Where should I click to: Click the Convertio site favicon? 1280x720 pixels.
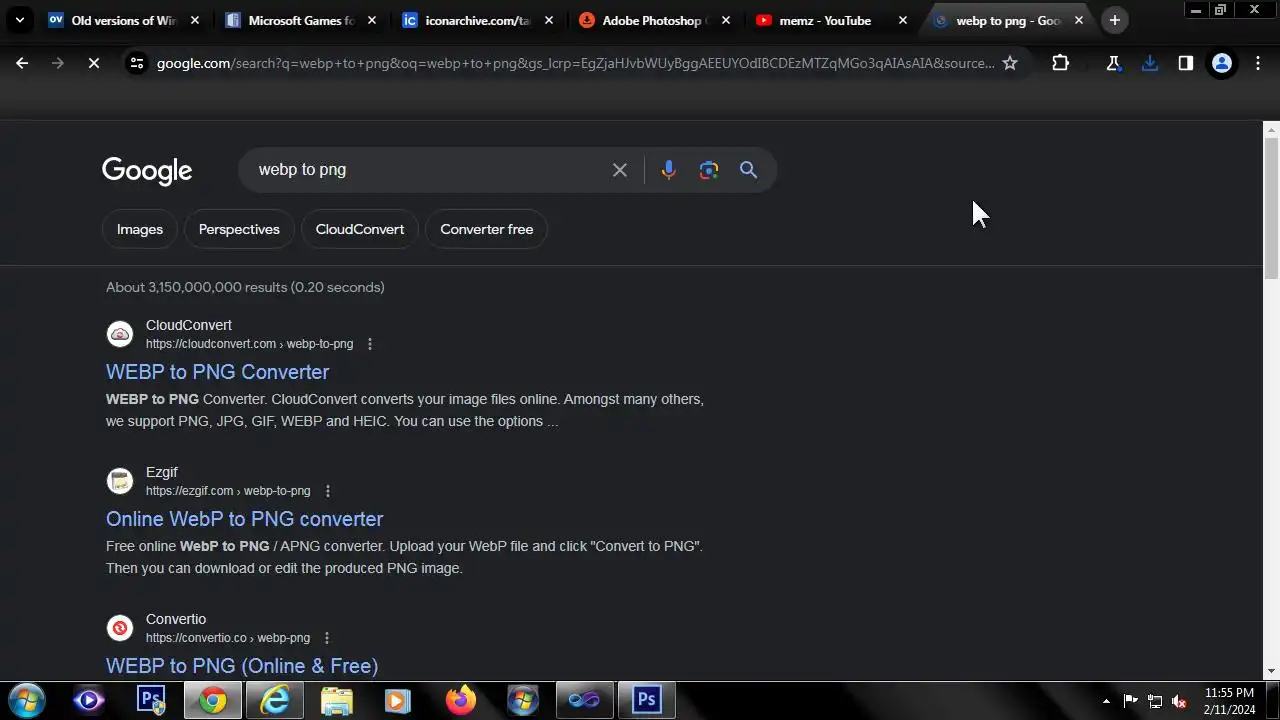coord(120,628)
